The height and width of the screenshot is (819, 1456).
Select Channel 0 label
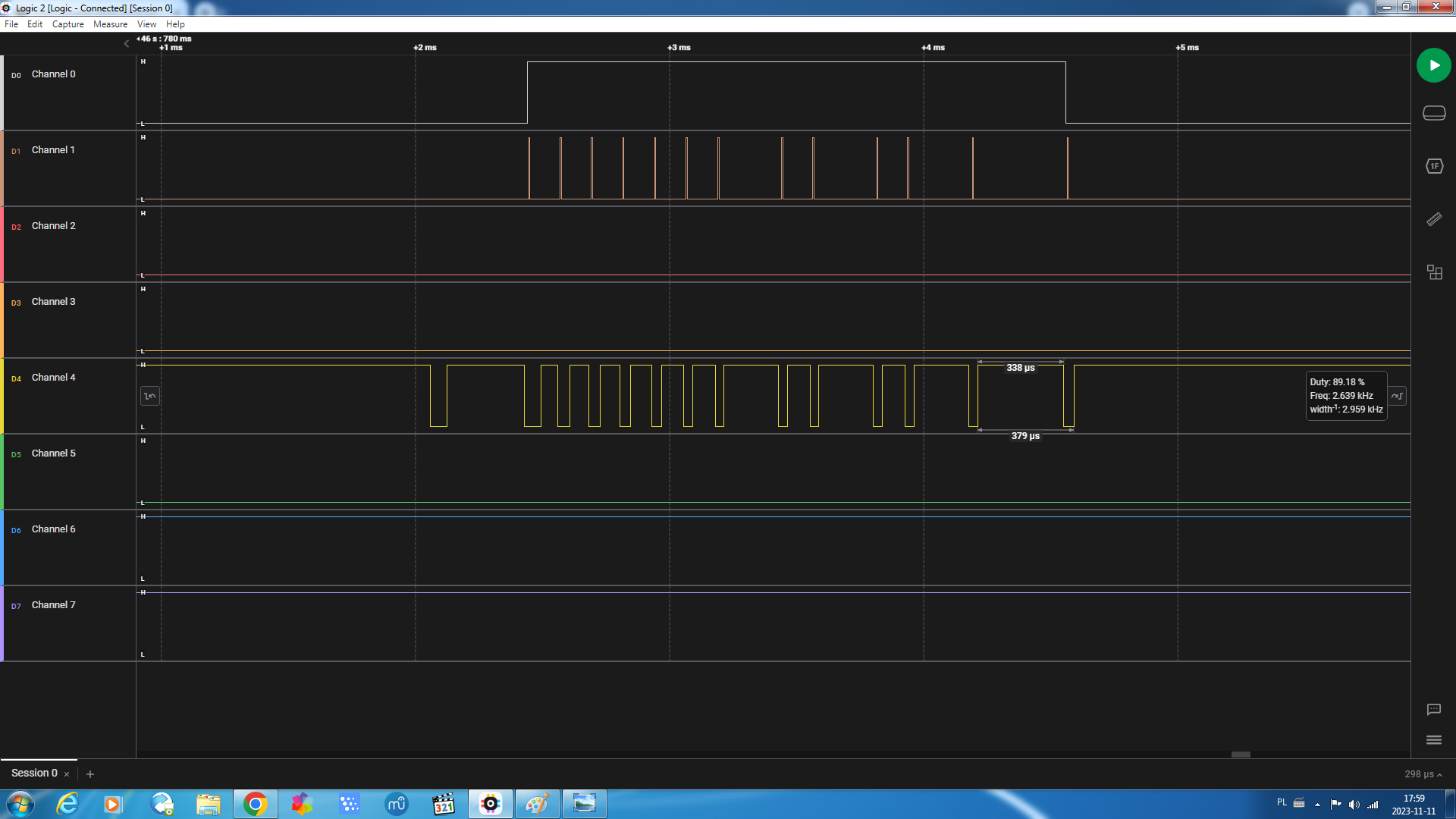(x=54, y=74)
